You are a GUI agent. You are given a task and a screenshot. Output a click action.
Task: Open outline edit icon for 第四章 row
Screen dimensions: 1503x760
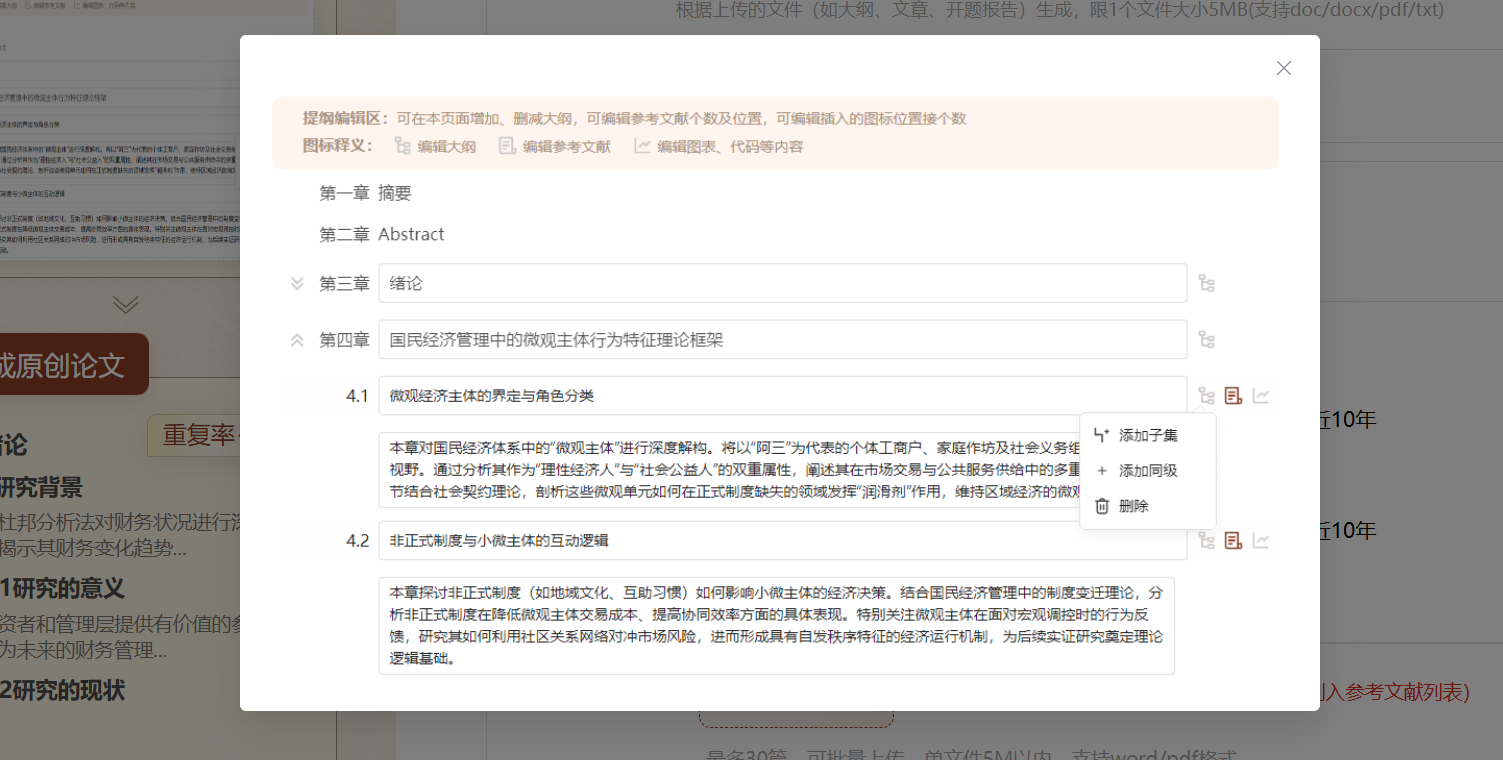(x=1207, y=340)
